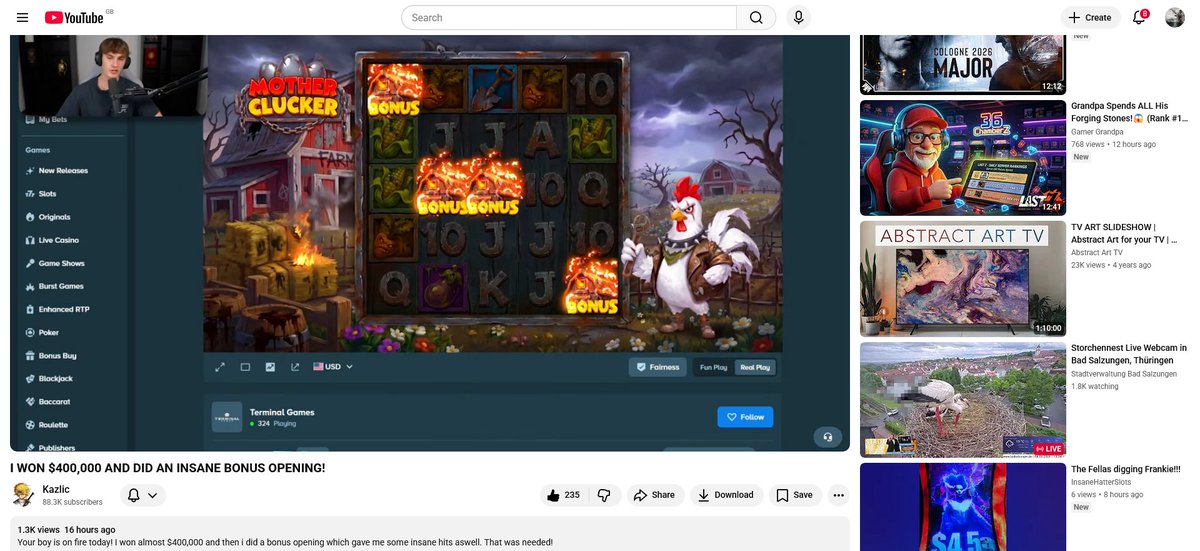
Task: Select Poker in casino sidebar
Action: tap(48, 332)
